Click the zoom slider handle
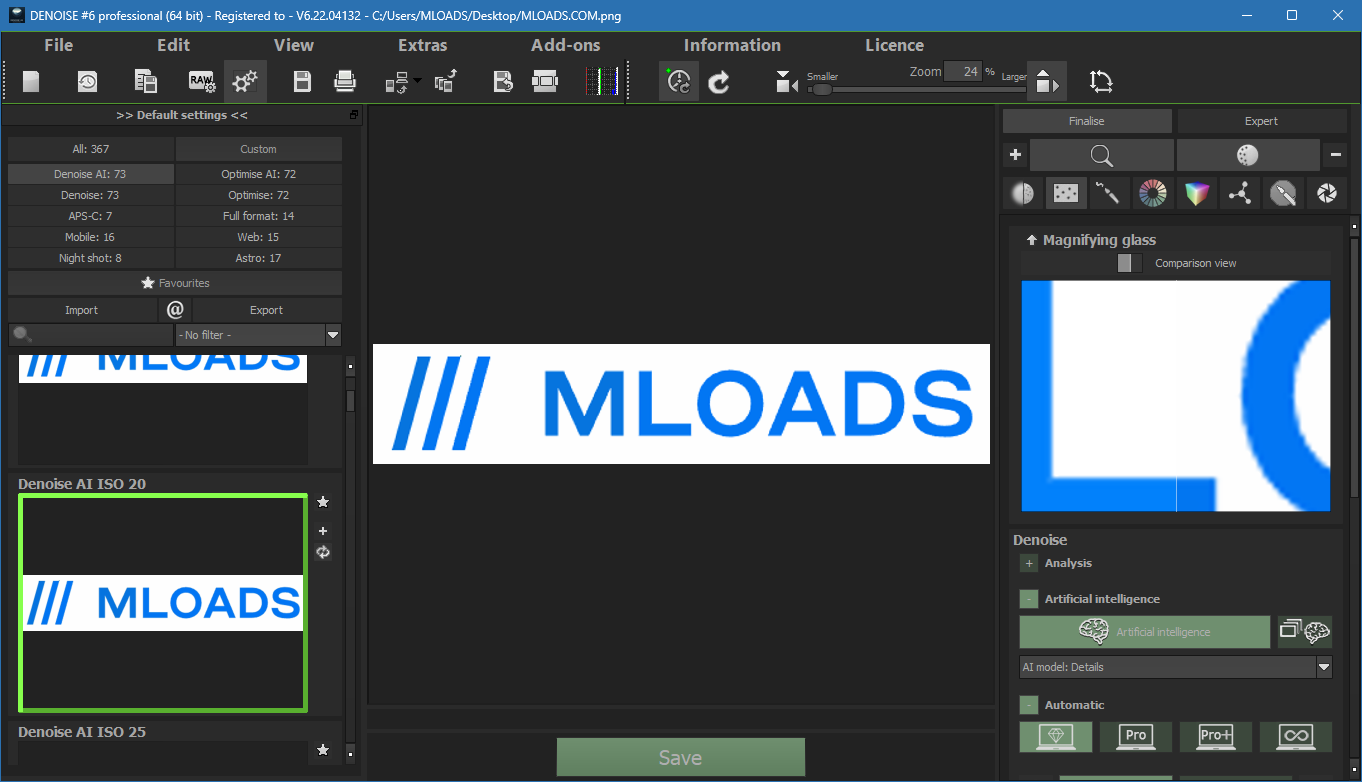The image size is (1362, 782). [x=821, y=89]
